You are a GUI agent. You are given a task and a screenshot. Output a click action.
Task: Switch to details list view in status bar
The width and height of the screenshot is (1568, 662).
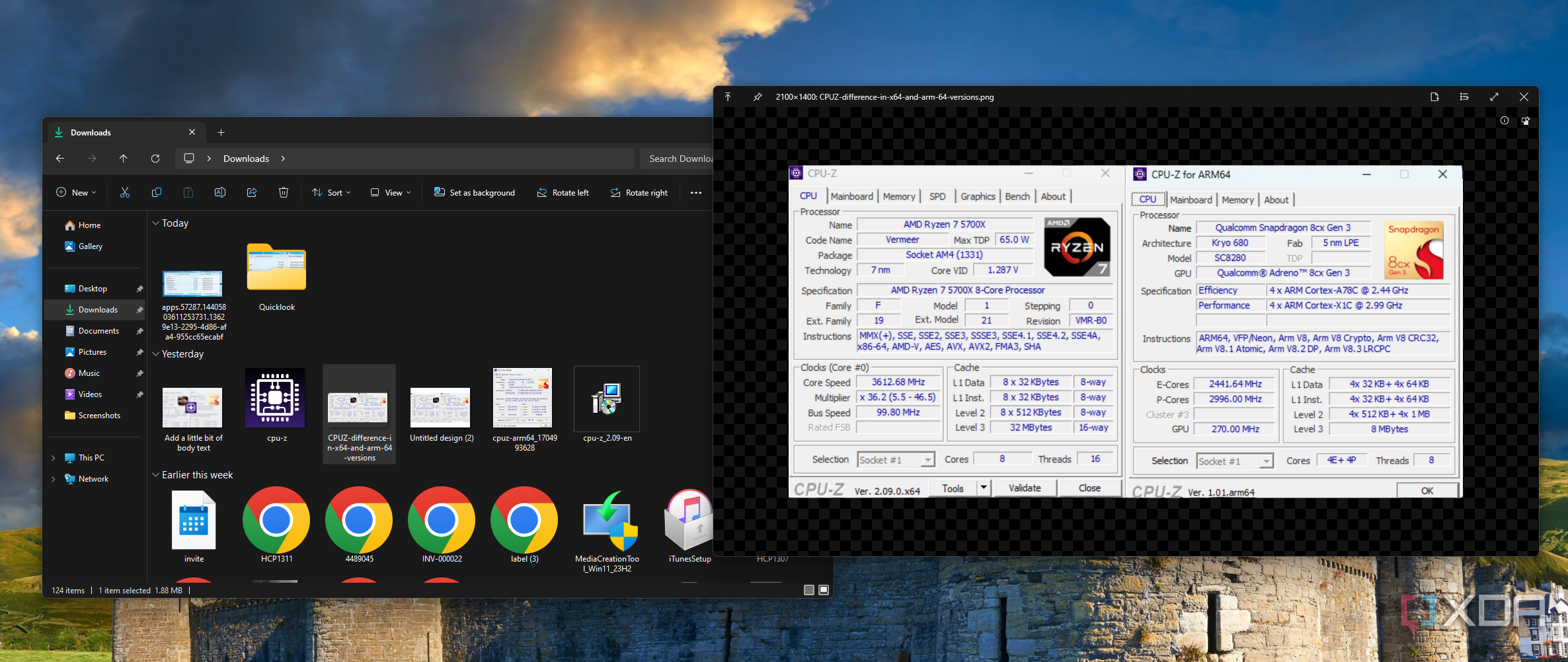808,590
